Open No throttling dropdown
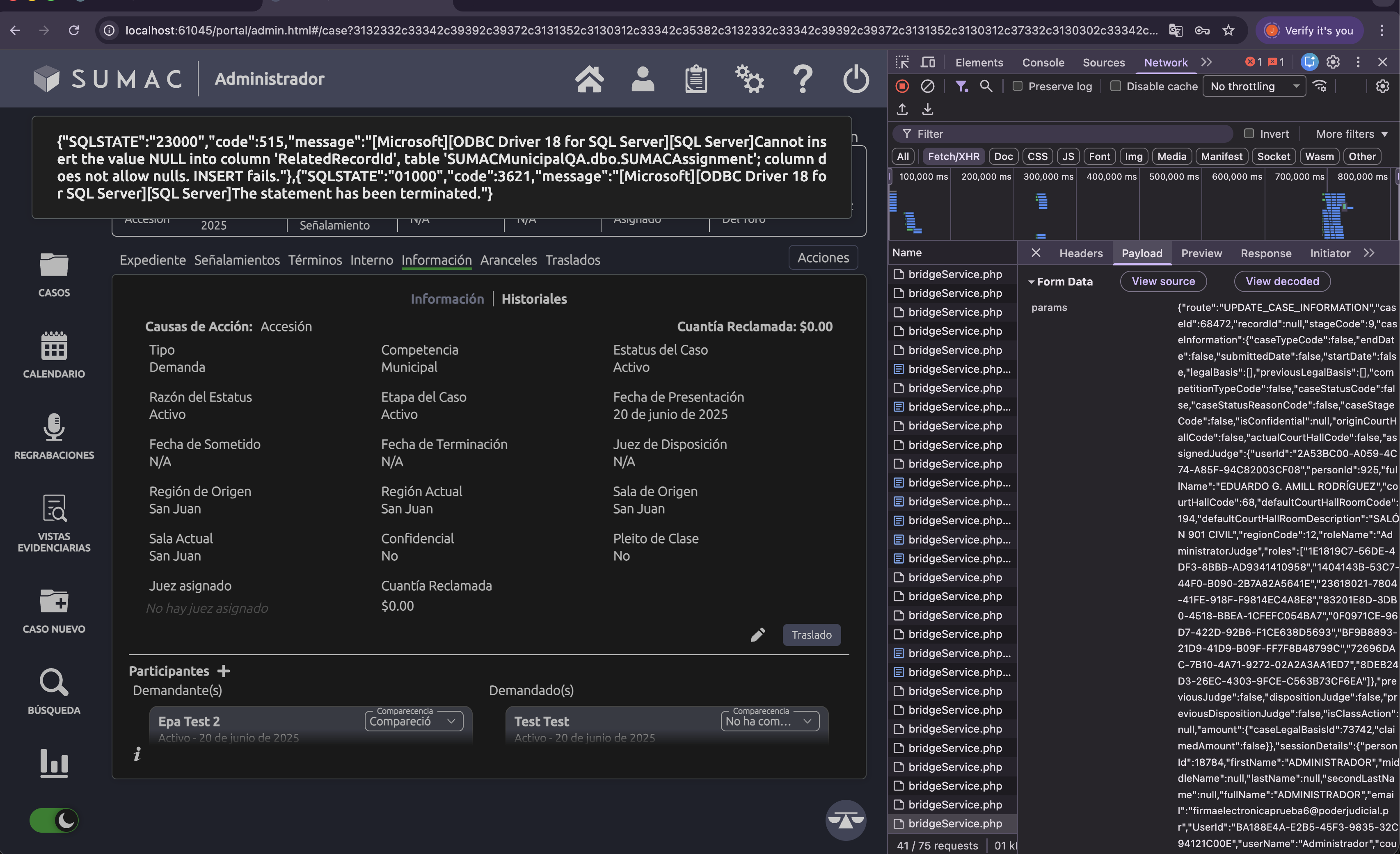Viewport: 1400px width, 854px height. coord(1254,86)
